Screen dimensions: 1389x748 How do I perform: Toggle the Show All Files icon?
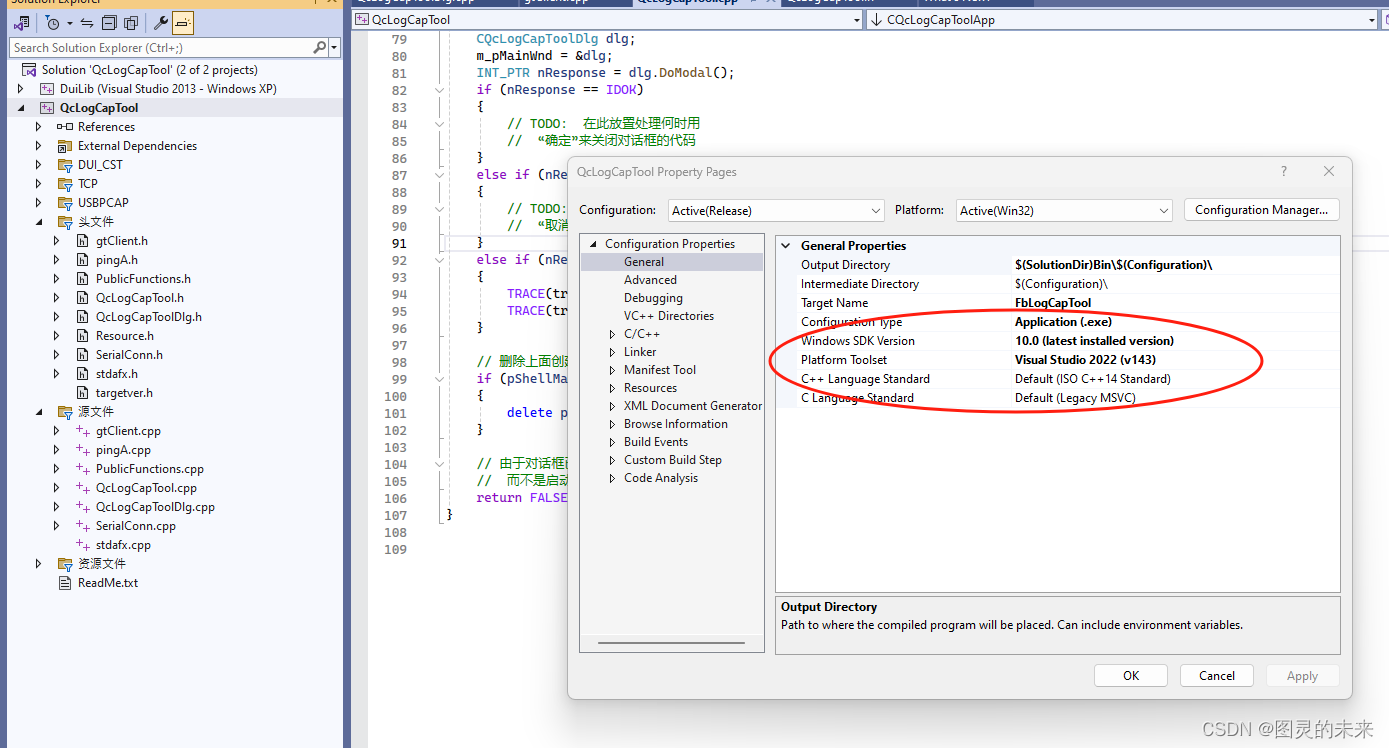click(131, 22)
